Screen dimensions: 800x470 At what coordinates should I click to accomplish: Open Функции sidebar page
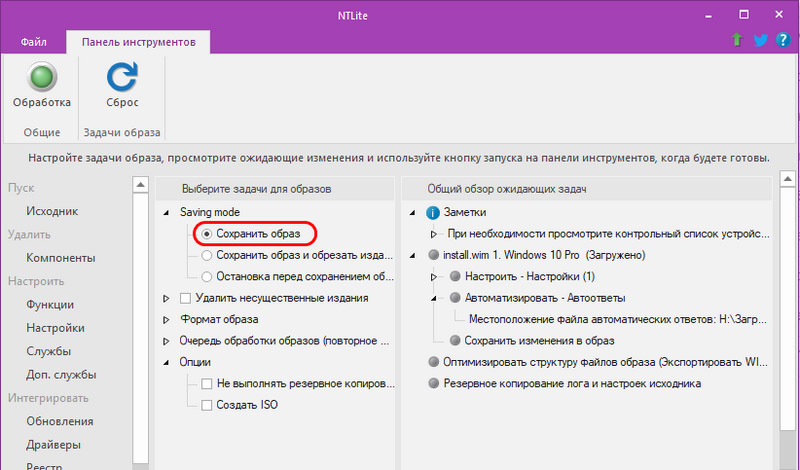point(50,304)
